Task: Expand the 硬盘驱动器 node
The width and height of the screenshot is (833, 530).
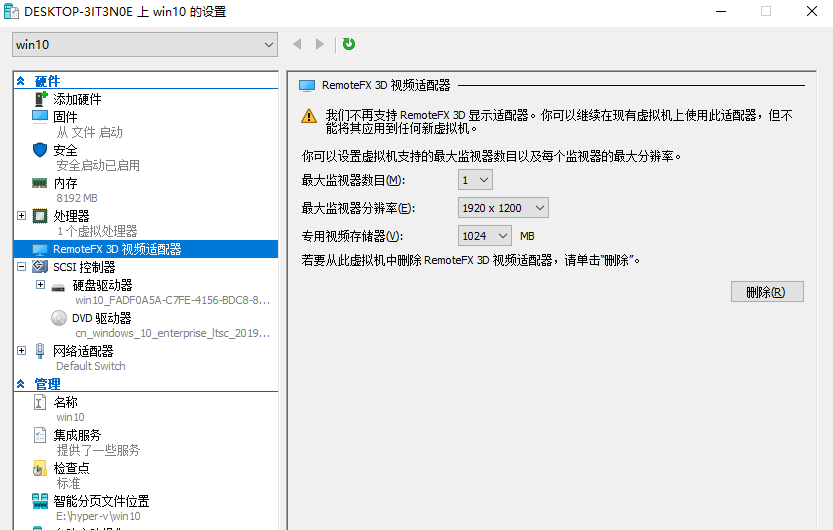Action: 41,285
